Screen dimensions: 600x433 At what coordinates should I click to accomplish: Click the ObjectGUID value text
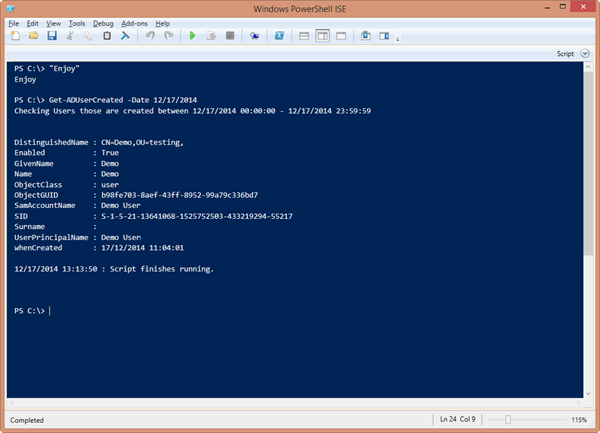tap(179, 195)
